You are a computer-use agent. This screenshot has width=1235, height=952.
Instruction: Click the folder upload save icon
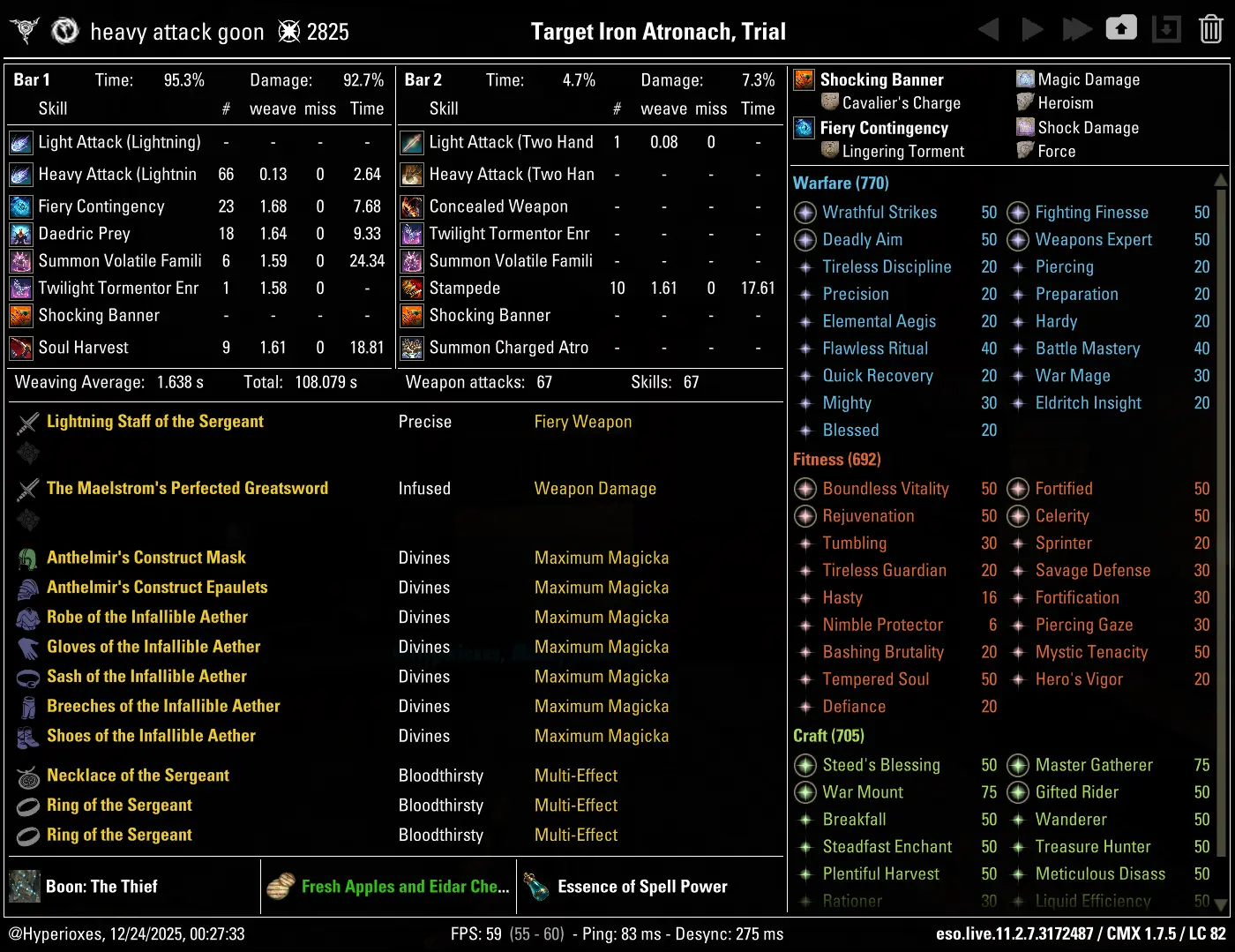tap(1121, 29)
